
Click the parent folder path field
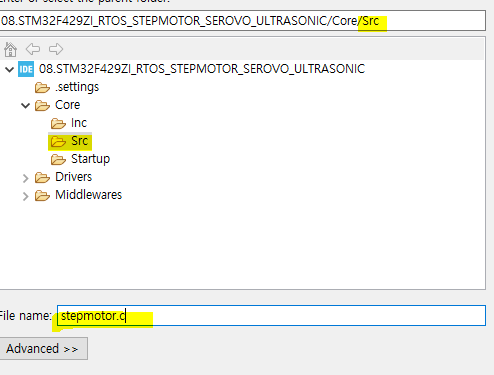[242, 21]
